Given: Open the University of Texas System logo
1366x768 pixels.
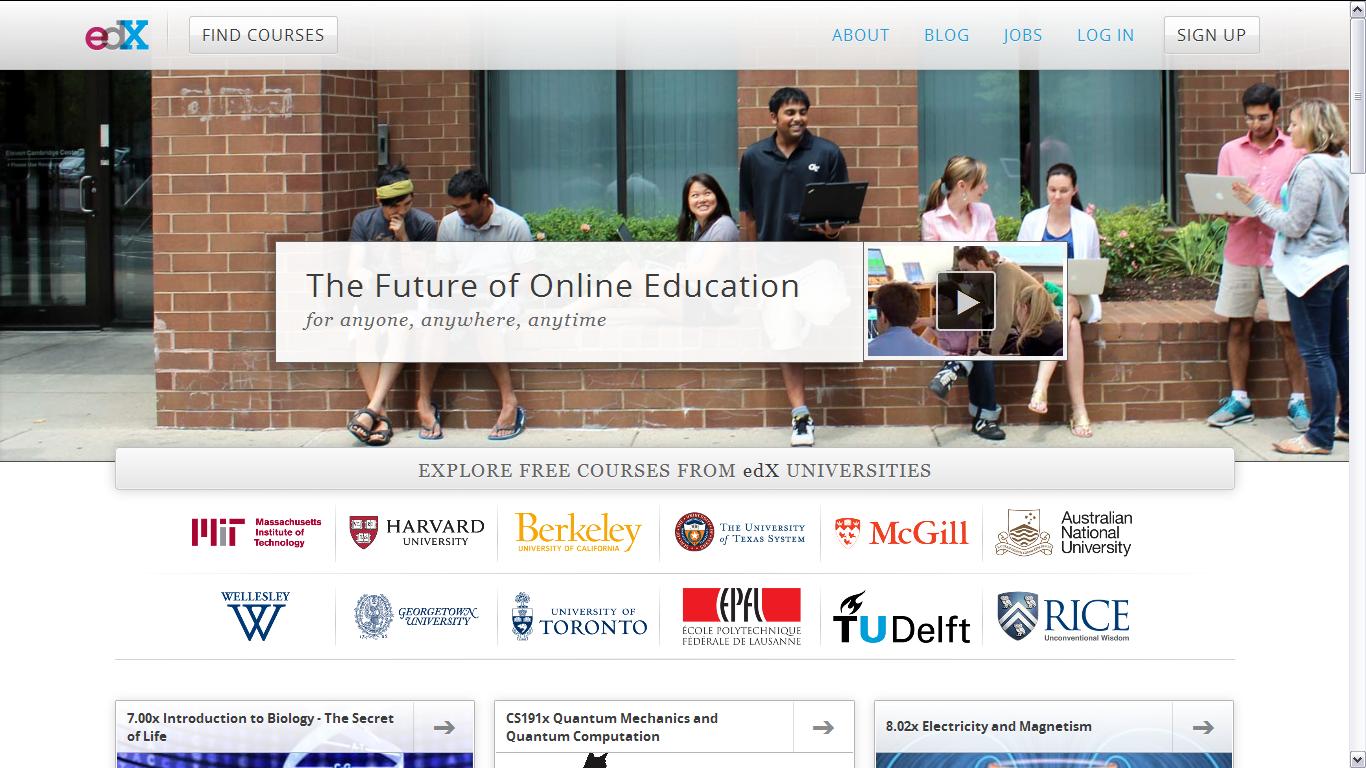Looking at the screenshot, I should 740,532.
